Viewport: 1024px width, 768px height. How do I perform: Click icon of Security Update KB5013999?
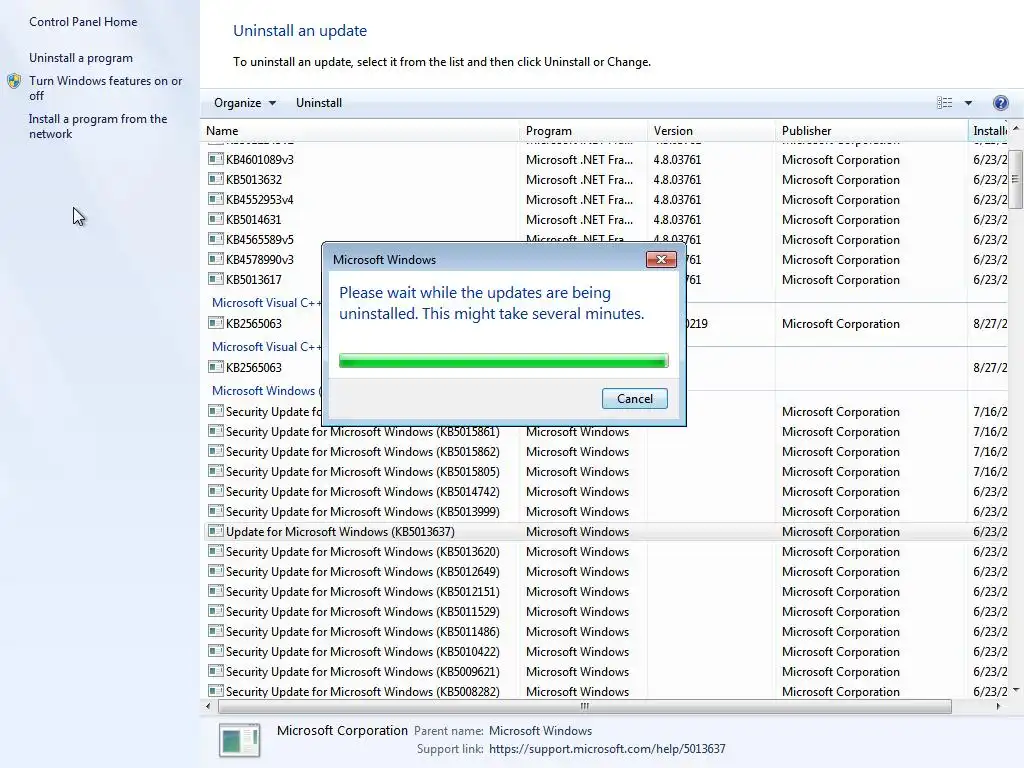click(x=216, y=511)
